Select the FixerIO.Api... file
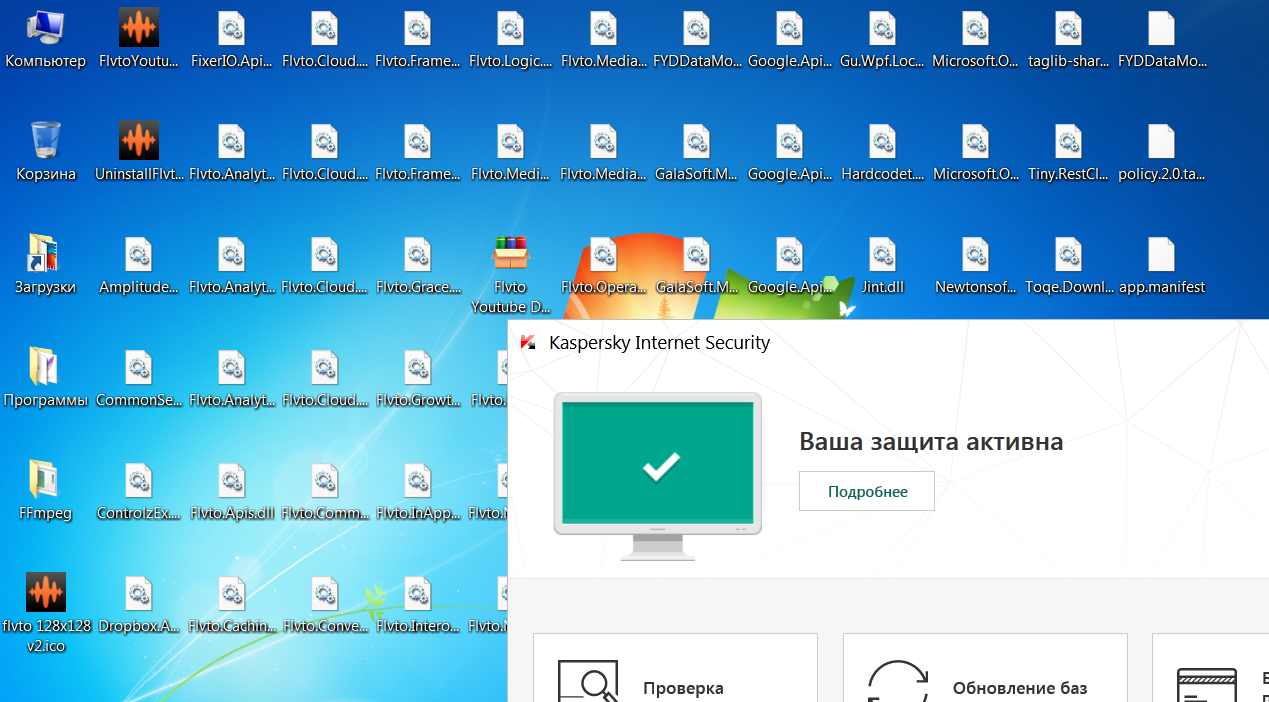1269x702 pixels. coord(232,40)
